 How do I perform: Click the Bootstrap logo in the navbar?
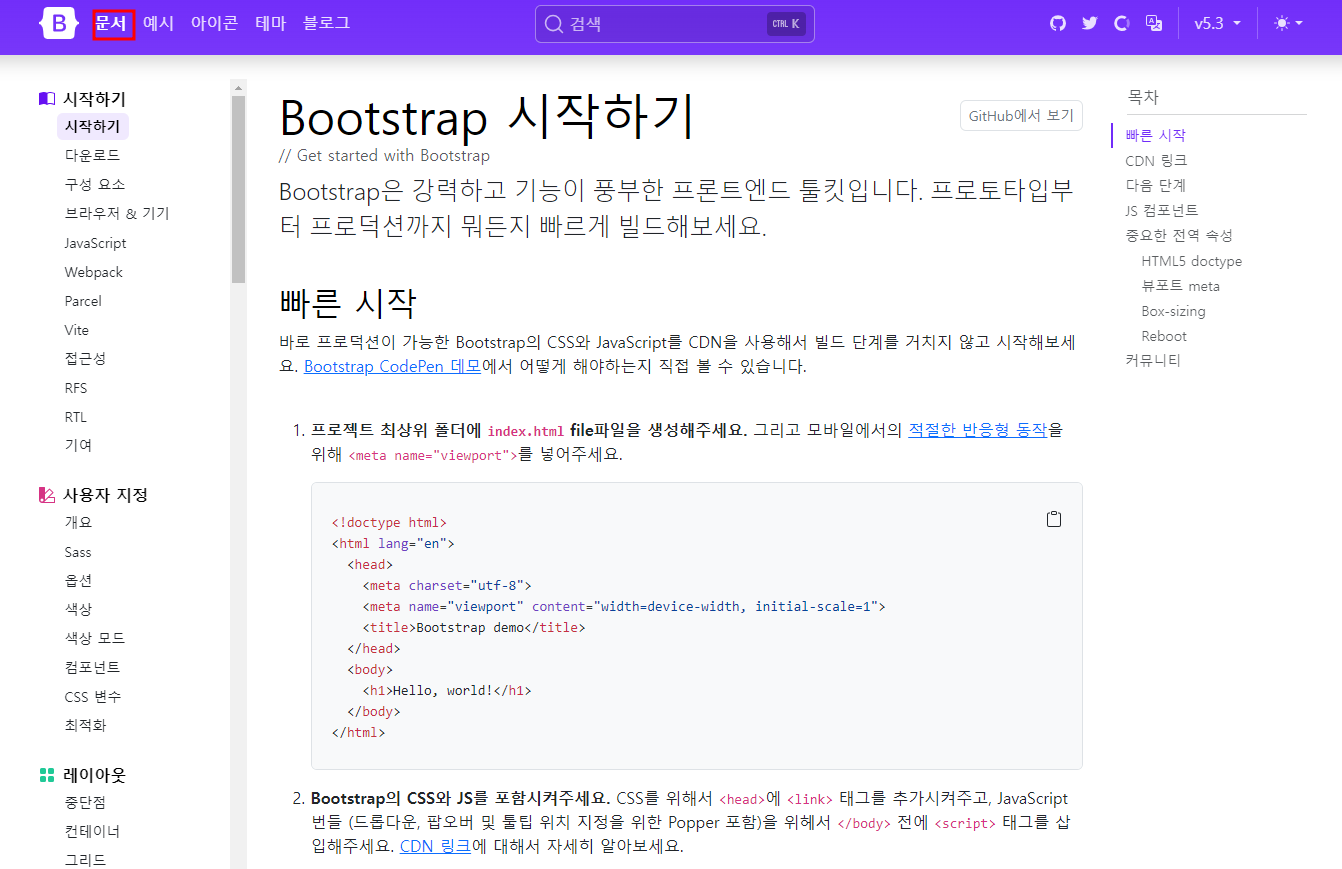coord(58,23)
